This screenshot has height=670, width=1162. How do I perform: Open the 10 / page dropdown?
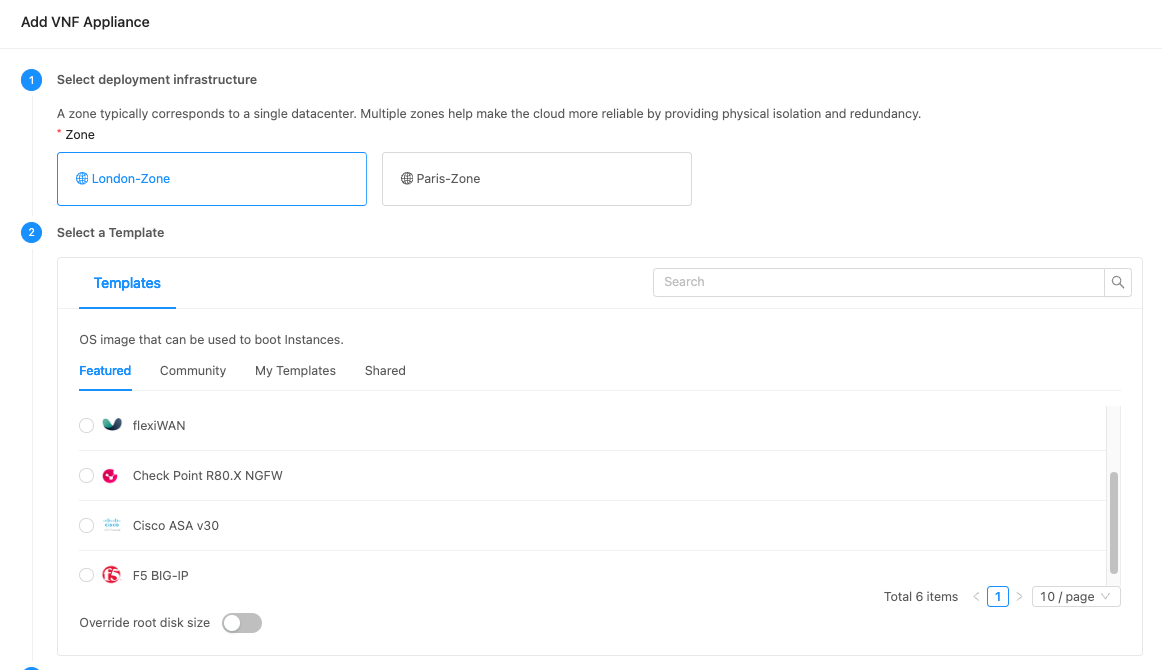1076,596
